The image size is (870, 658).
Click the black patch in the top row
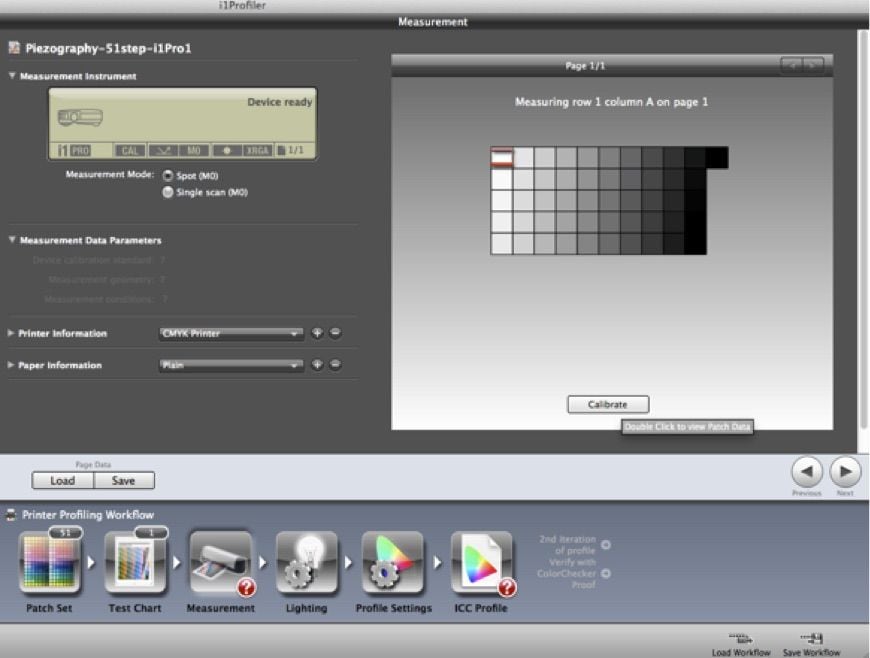716,158
